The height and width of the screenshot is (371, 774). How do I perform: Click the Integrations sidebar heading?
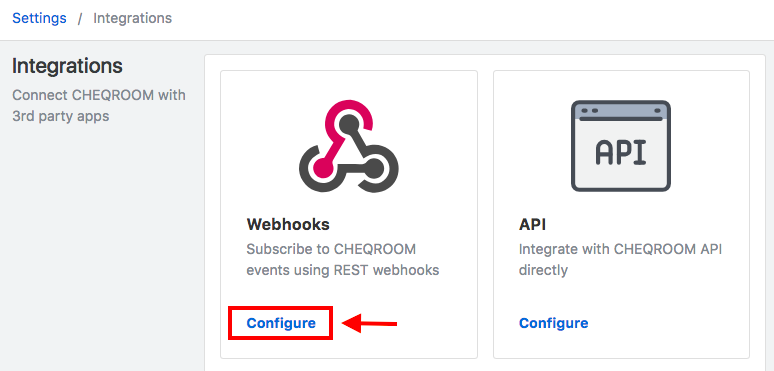pos(67,66)
